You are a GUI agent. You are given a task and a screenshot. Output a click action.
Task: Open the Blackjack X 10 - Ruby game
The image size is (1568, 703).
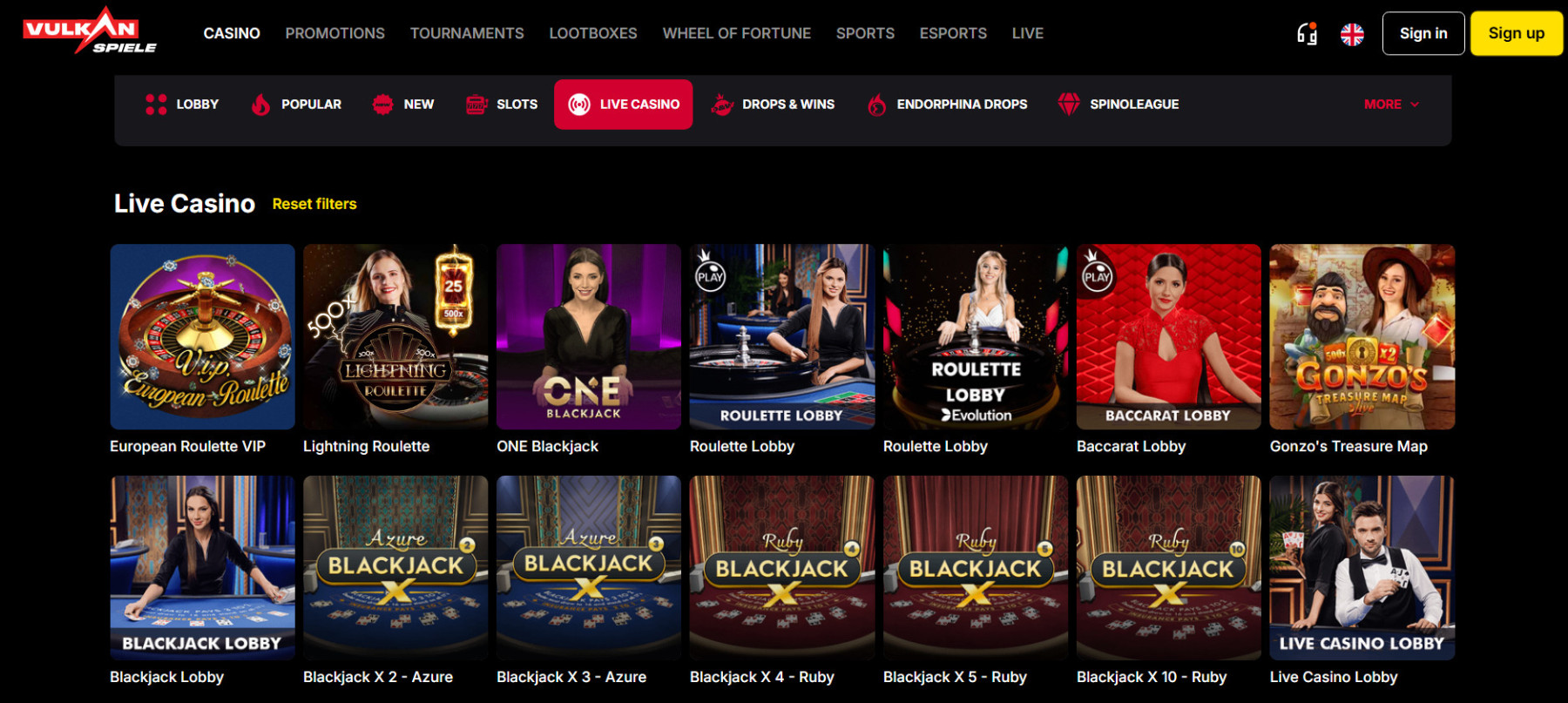[x=1169, y=568]
